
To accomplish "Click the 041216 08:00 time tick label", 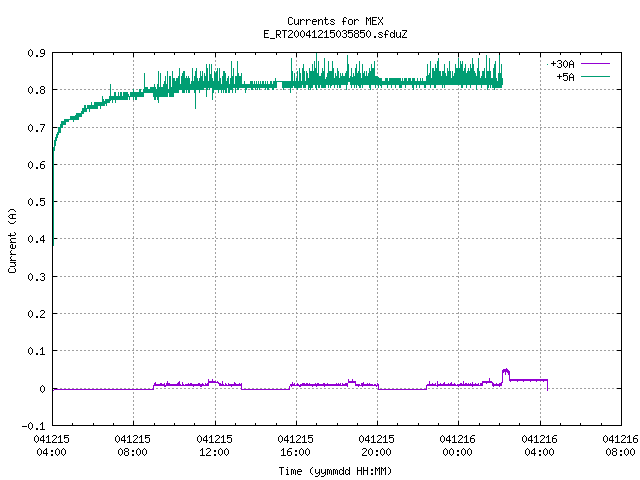I will tap(620, 446).
